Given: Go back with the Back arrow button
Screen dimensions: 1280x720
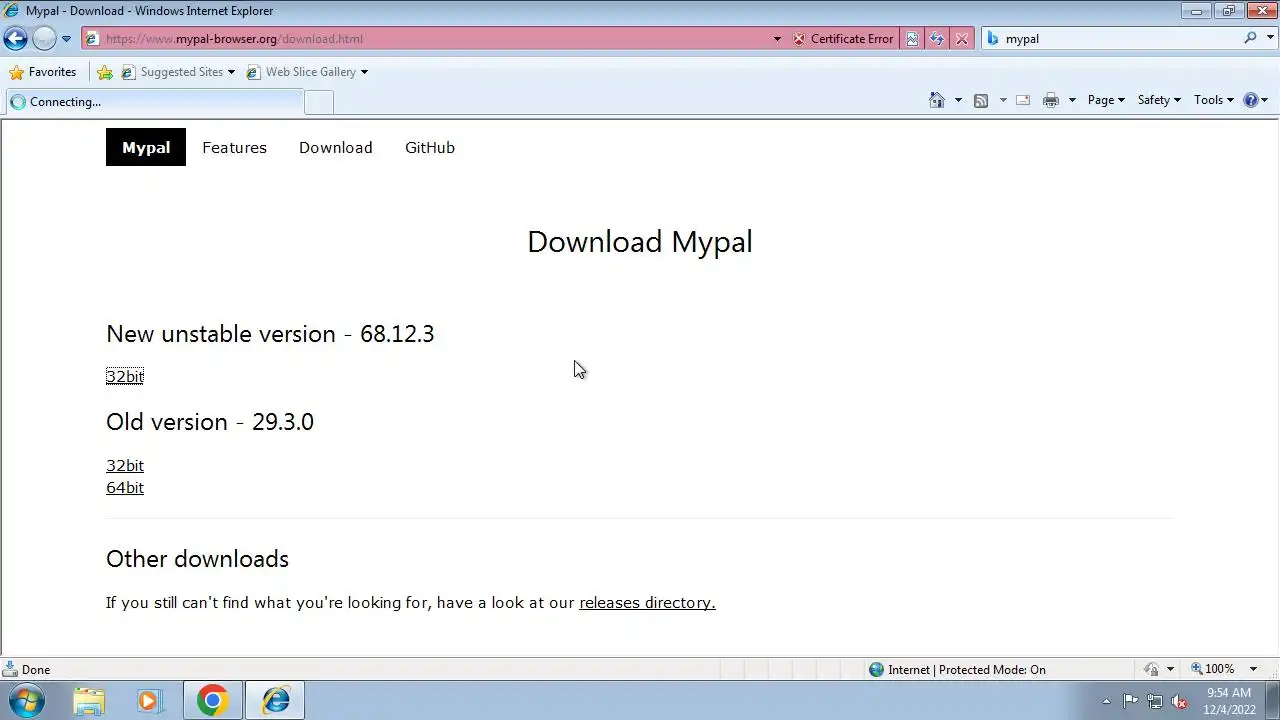Looking at the screenshot, I should (15, 39).
